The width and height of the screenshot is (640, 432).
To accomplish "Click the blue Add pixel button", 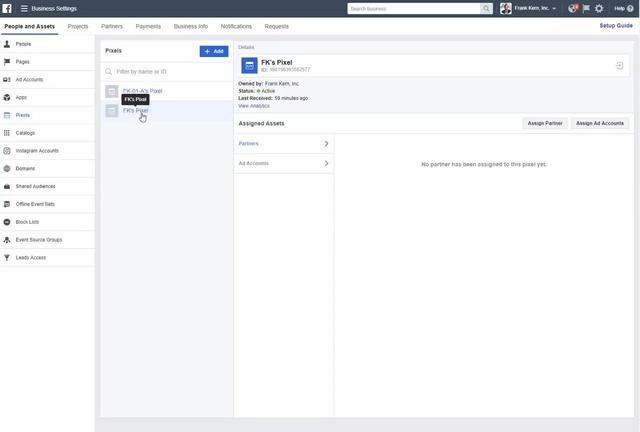I will point(214,51).
